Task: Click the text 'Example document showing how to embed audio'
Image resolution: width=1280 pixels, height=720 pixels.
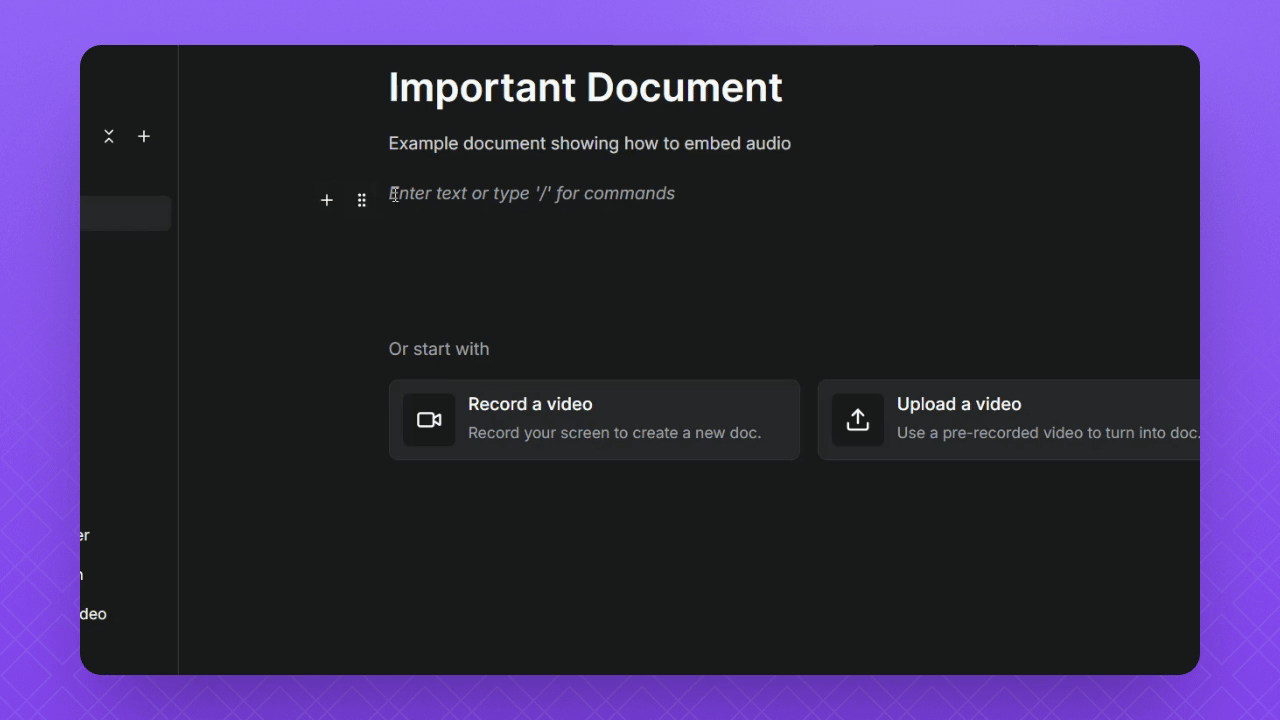Action: (x=590, y=143)
